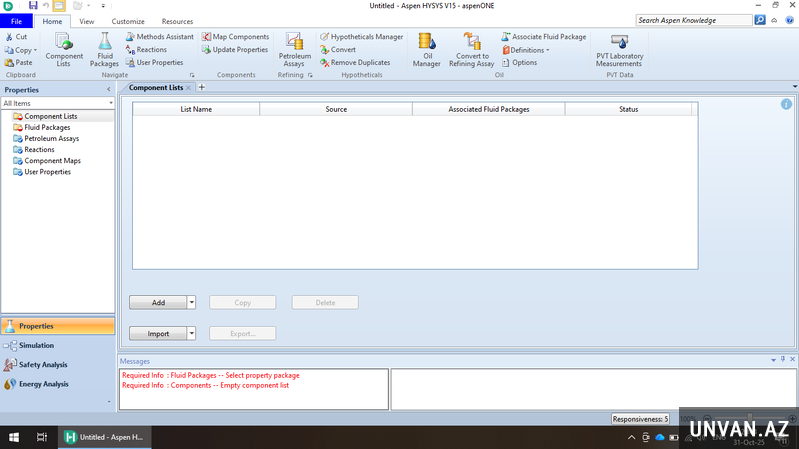Expand the Import button dropdown arrow
This screenshot has width=799, height=449.
tap(192, 334)
